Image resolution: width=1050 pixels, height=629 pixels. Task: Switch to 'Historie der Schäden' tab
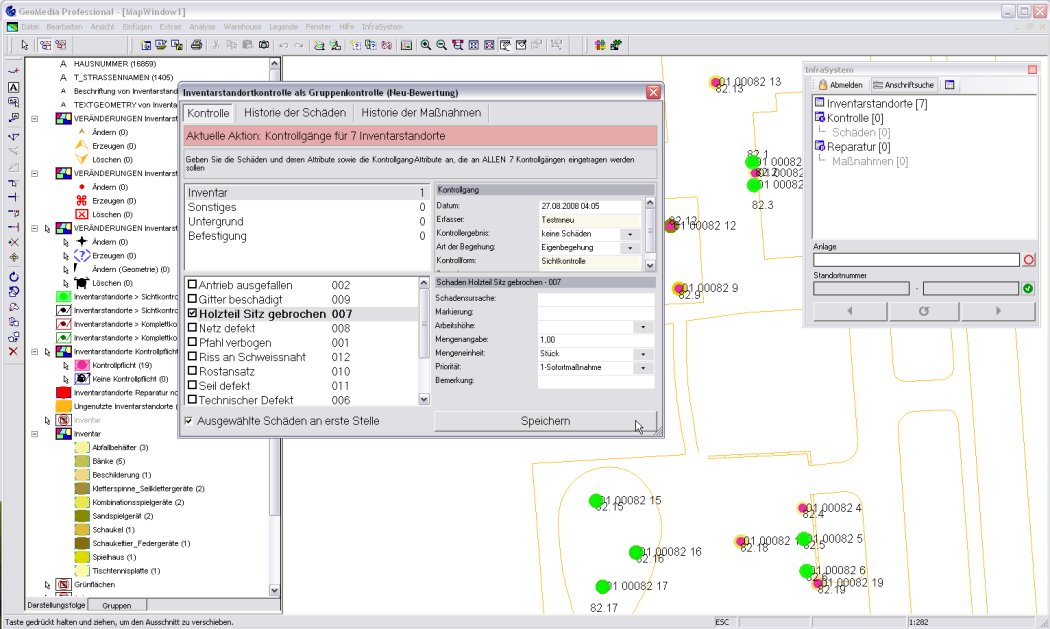295,113
